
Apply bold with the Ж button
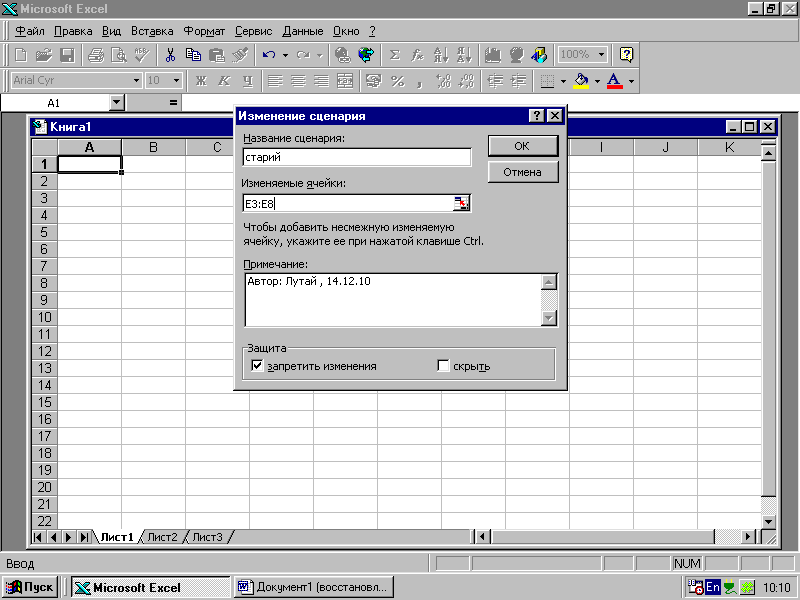[x=202, y=81]
